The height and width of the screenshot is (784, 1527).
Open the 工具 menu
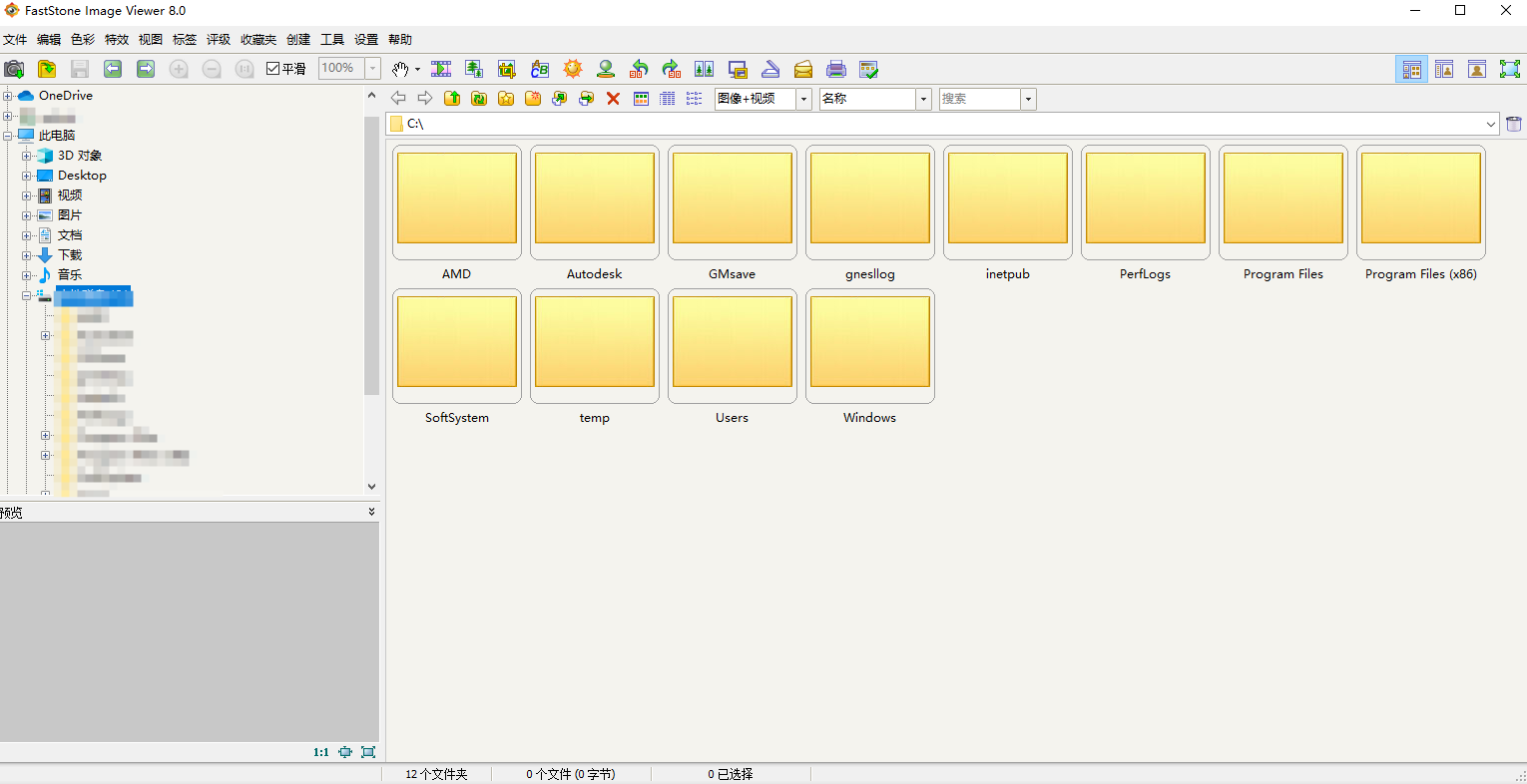pyautogui.click(x=332, y=40)
